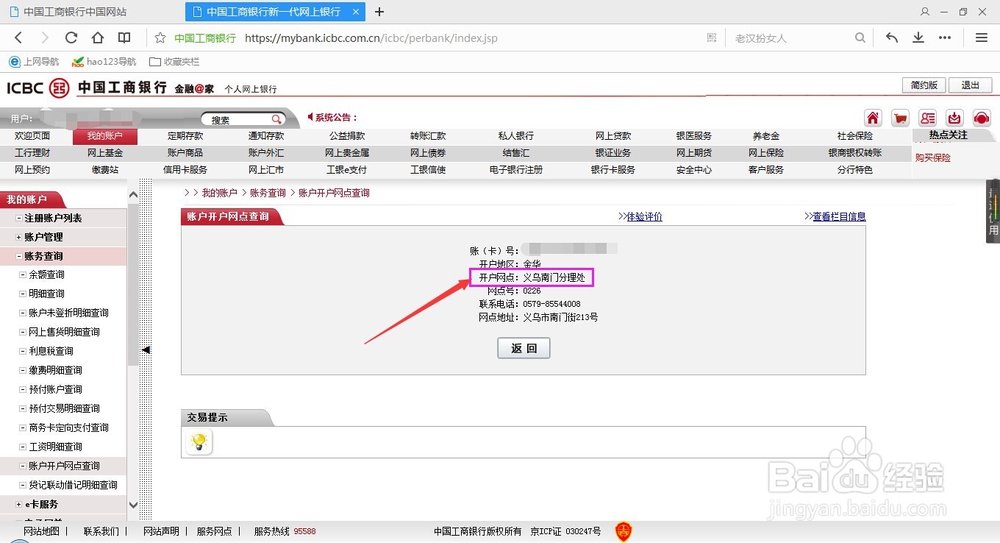Select 缴费明细查询 in sidebar
The image size is (1000, 543).
click(55, 370)
